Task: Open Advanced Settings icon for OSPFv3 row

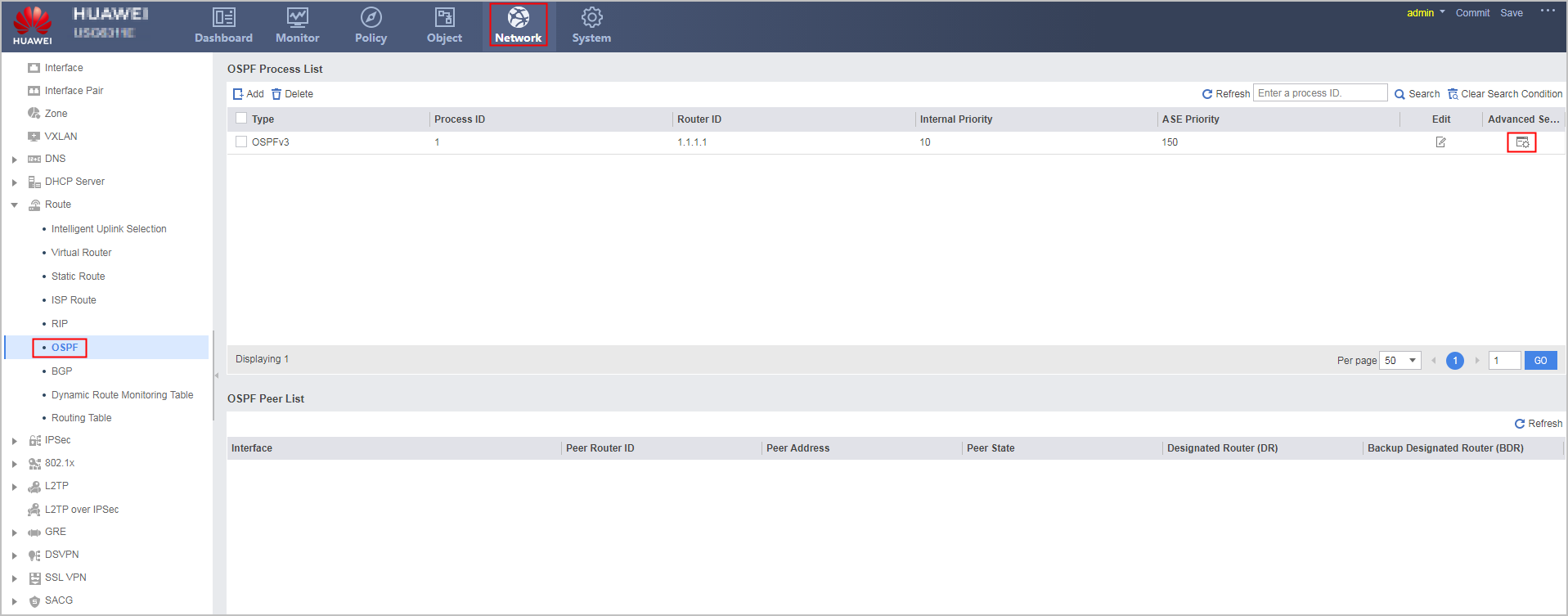Action: [x=1521, y=142]
